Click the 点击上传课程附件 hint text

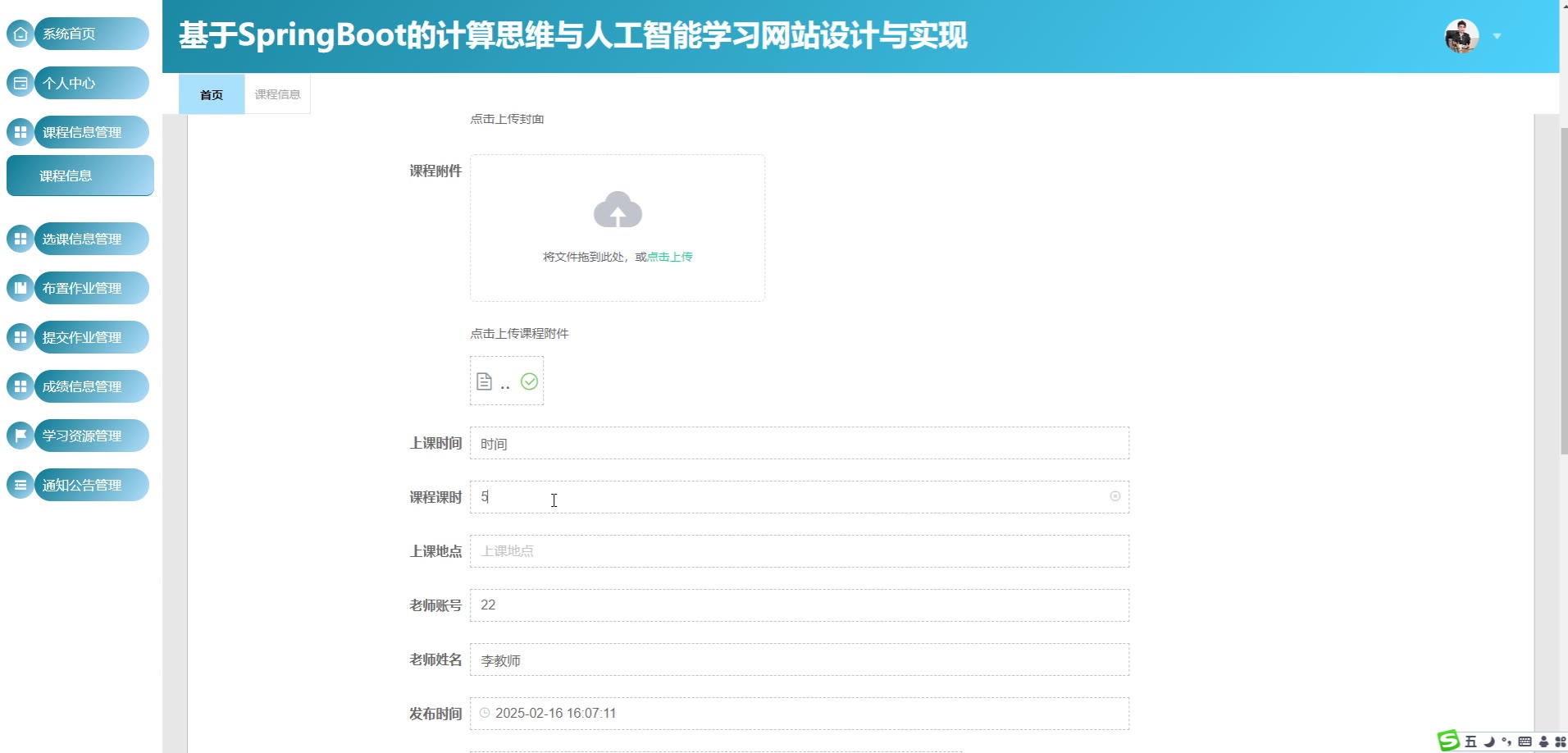pyautogui.click(x=519, y=334)
